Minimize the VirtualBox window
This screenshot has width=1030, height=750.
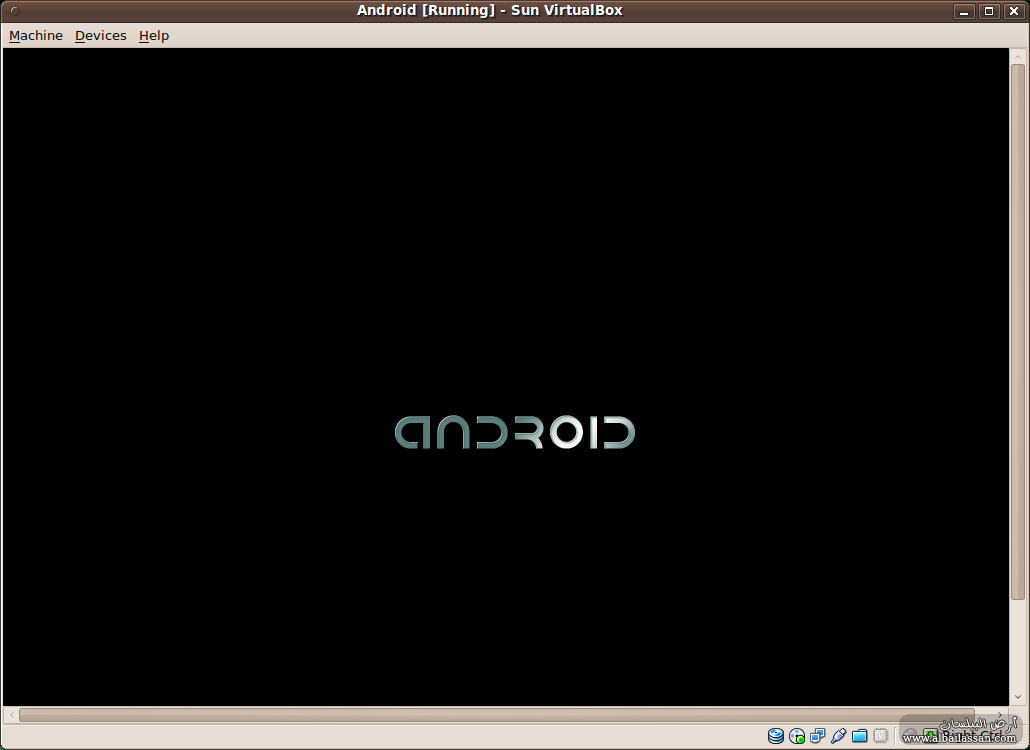point(964,11)
